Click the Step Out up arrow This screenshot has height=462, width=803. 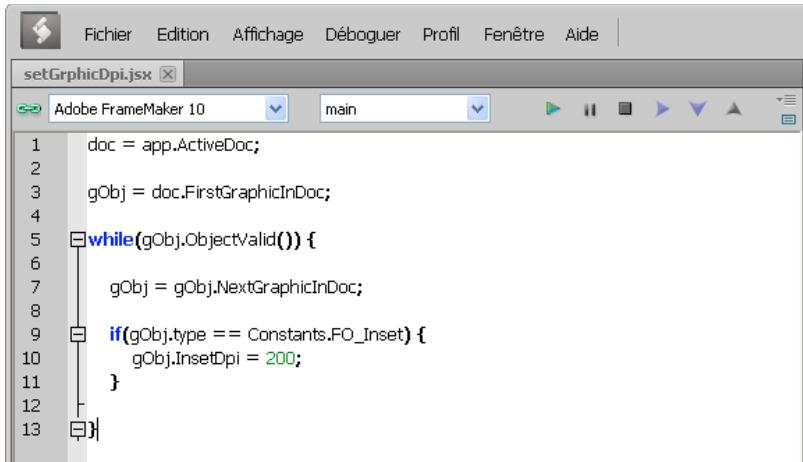point(734,109)
